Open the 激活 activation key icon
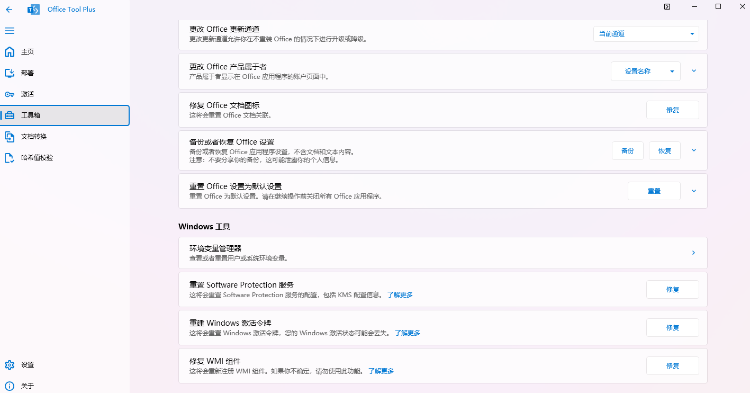Viewport: 750px width, 393px height. tap(10, 94)
